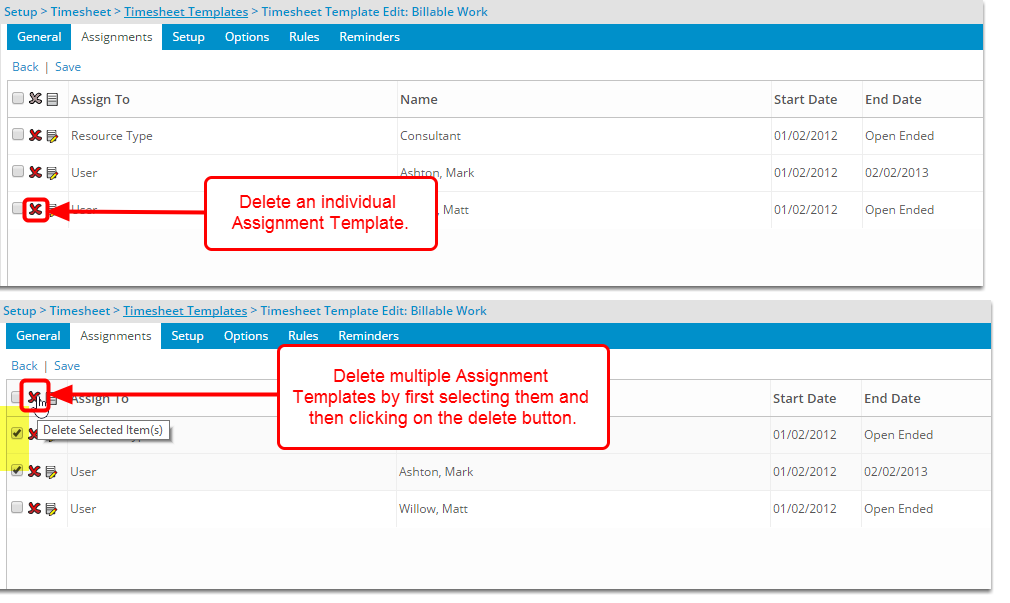Click the highlighted Delete Selected Item(s) header icon

[35, 397]
